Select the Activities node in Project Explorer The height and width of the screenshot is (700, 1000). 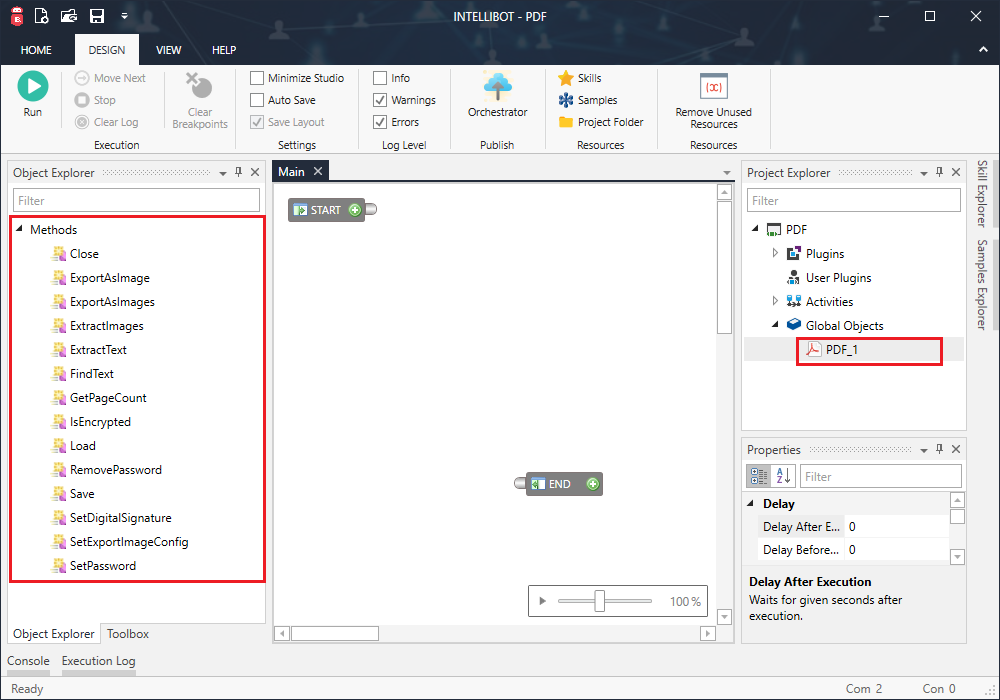point(829,302)
